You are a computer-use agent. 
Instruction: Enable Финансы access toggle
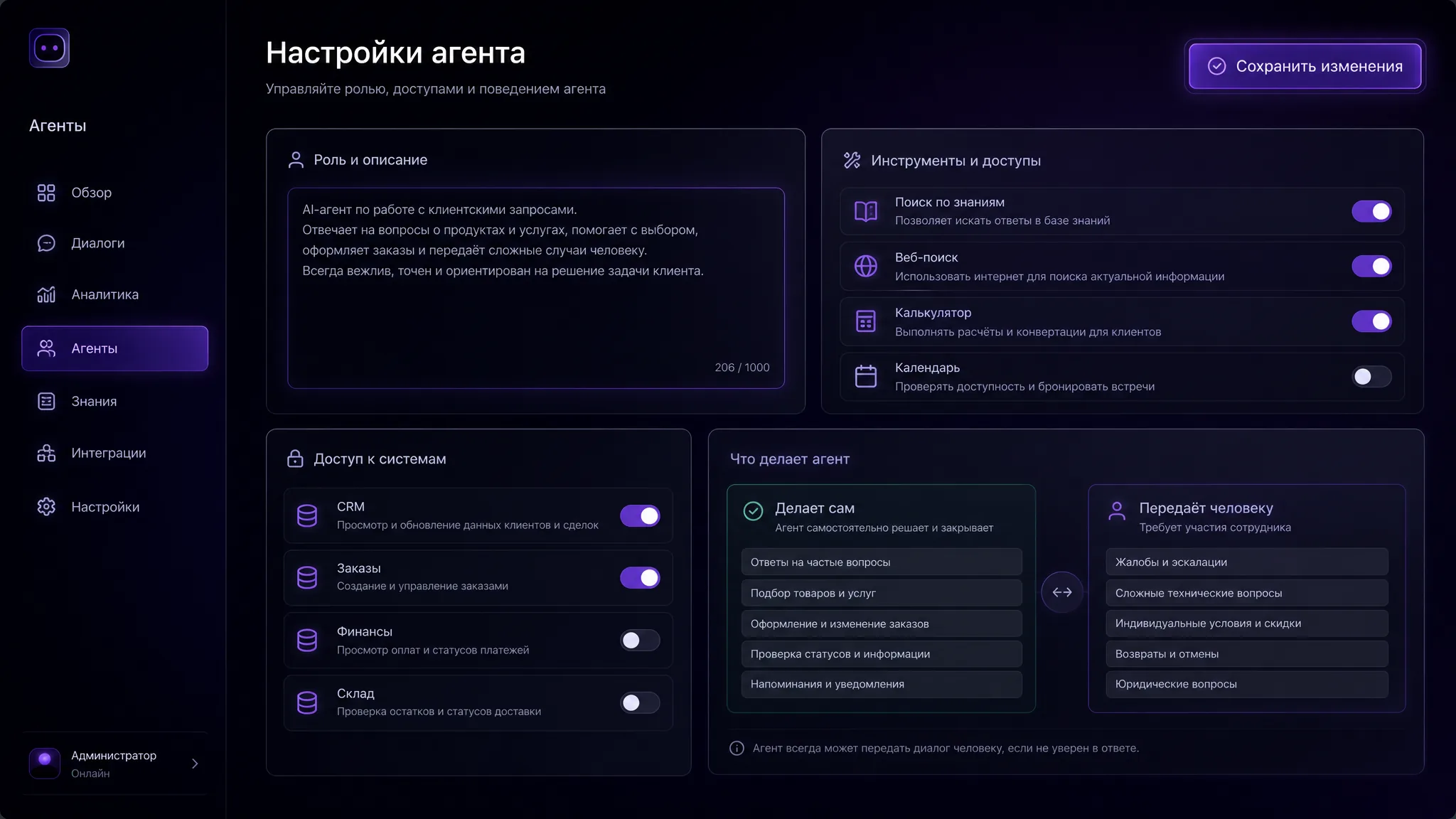coord(640,641)
